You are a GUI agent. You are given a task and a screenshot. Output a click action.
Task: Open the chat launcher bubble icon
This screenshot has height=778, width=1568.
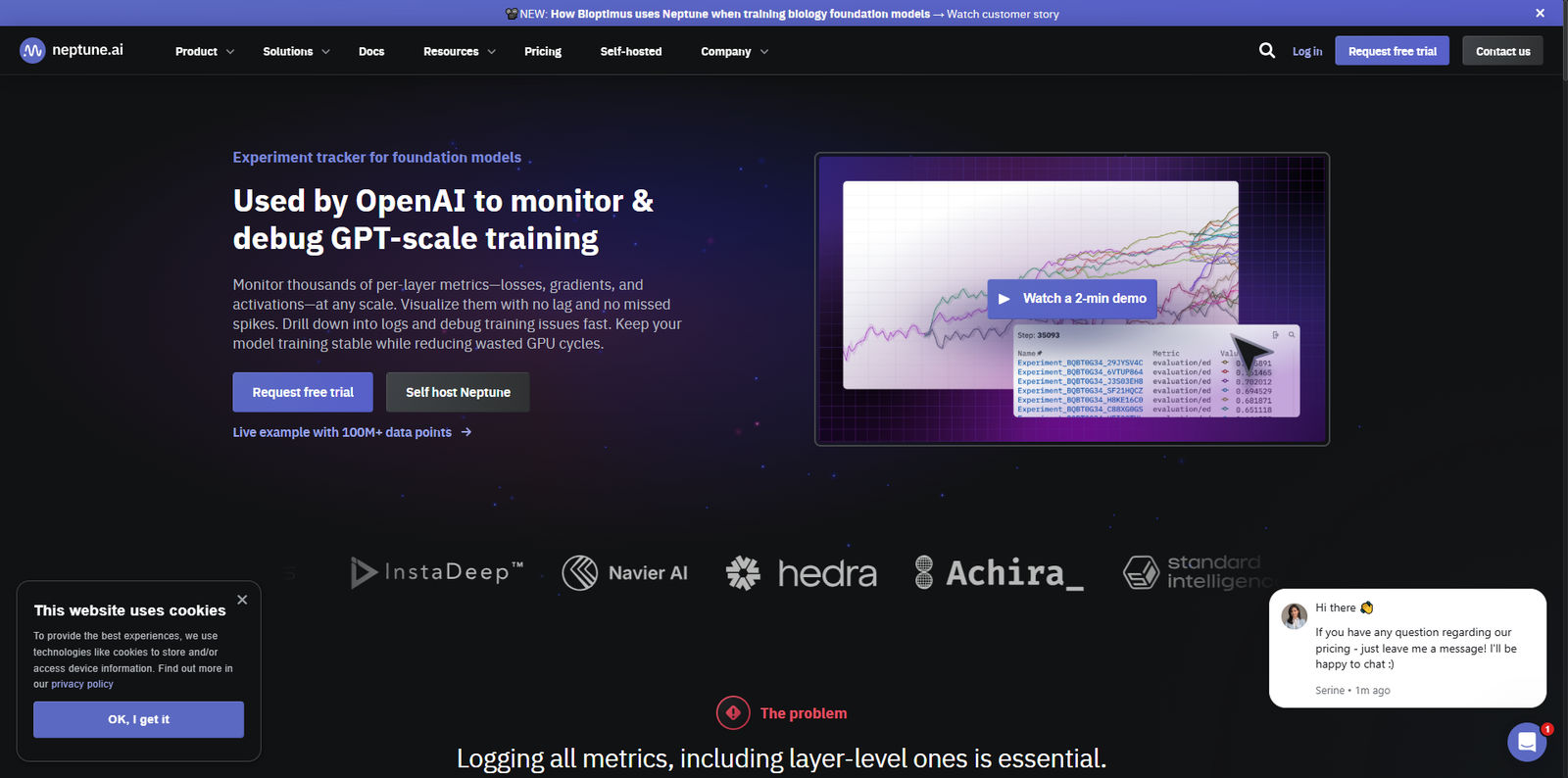coord(1527,742)
